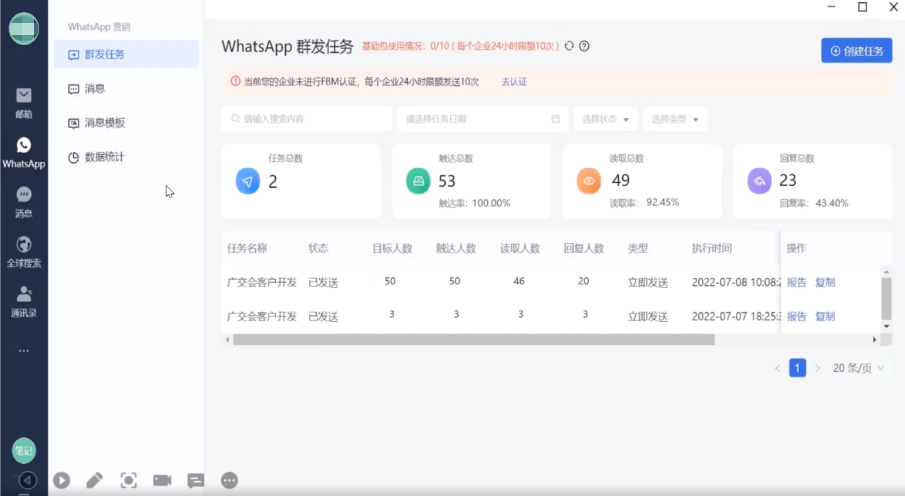The image size is (905, 496).
Task: Click the 已发送 status in first row
Action: (323, 282)
